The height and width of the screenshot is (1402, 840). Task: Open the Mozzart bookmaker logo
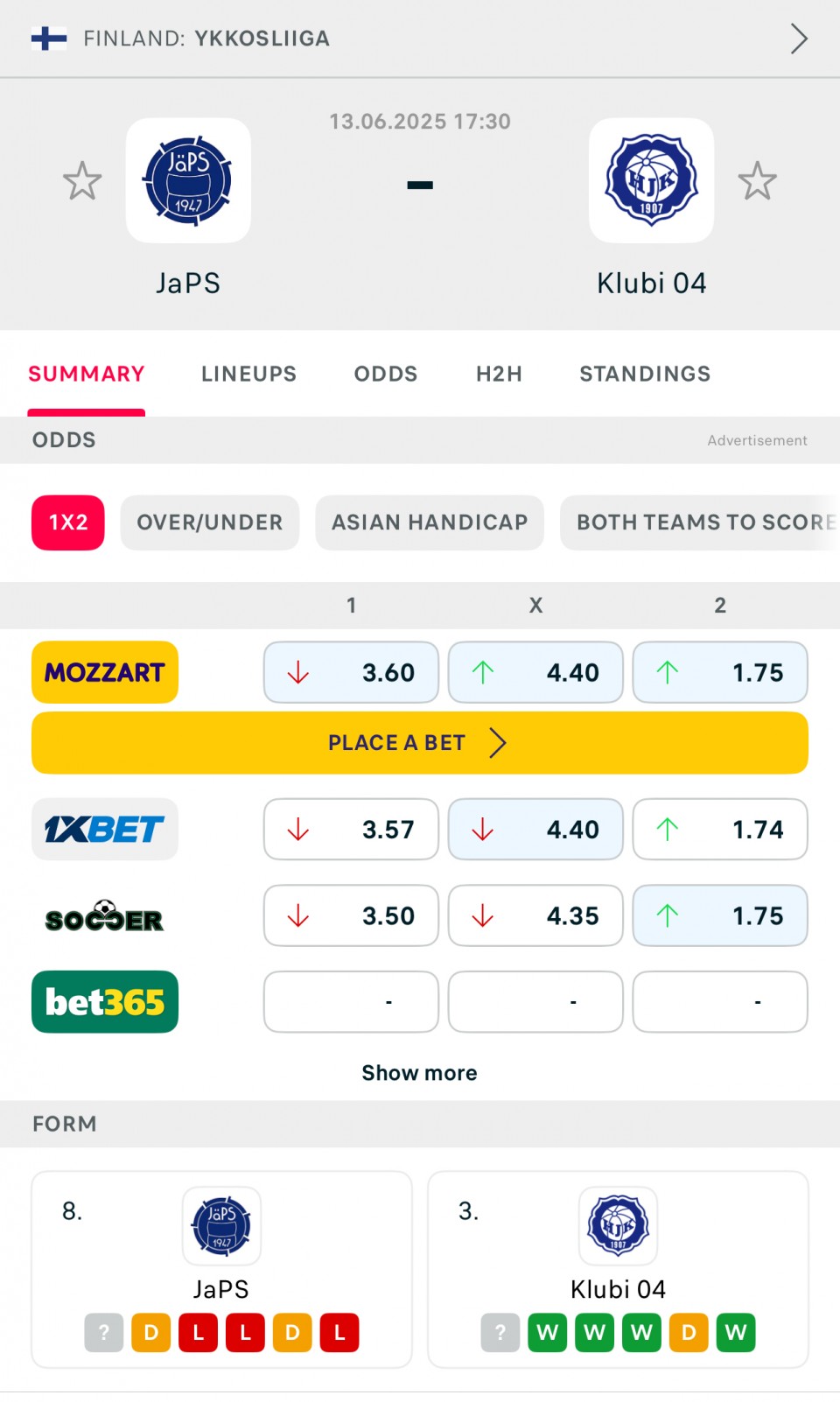(x=105, y=672)
